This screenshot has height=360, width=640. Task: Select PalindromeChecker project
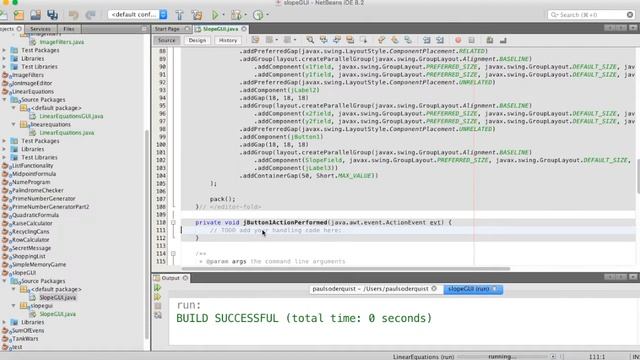(38, 191)
